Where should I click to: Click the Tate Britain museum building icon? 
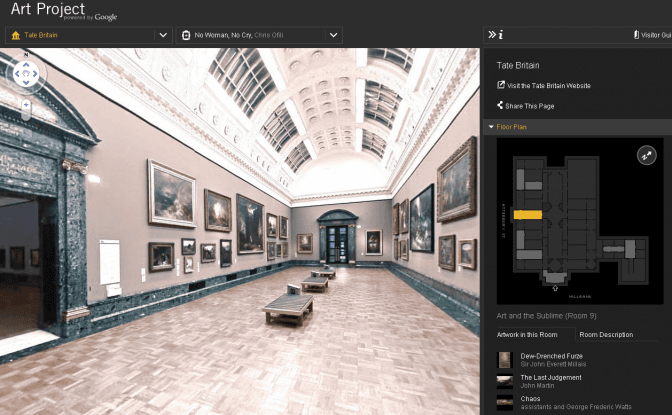pyautogui.click(x=14, y=35)
